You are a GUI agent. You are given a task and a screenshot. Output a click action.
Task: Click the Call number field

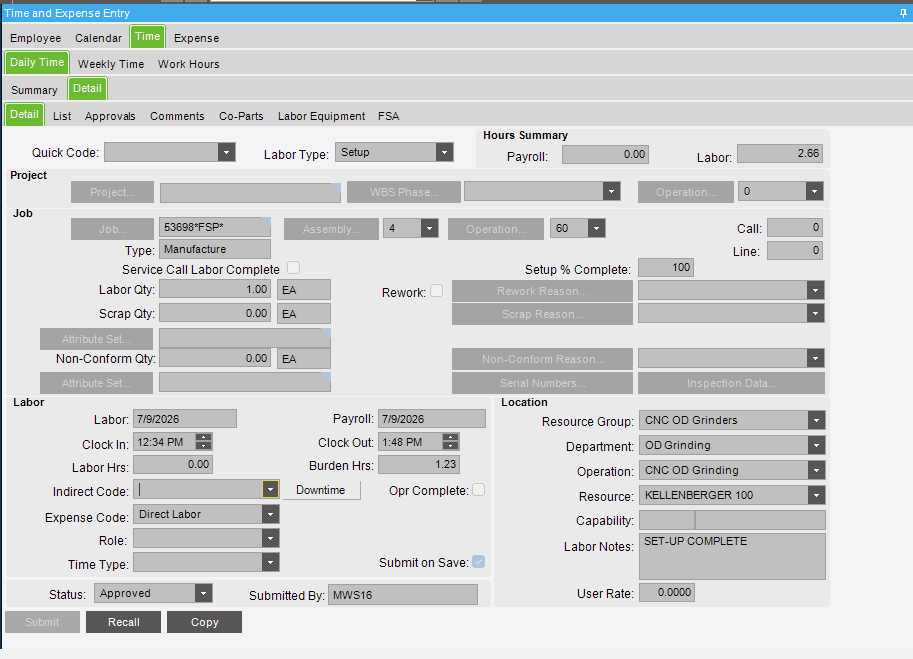coord(794,228)
